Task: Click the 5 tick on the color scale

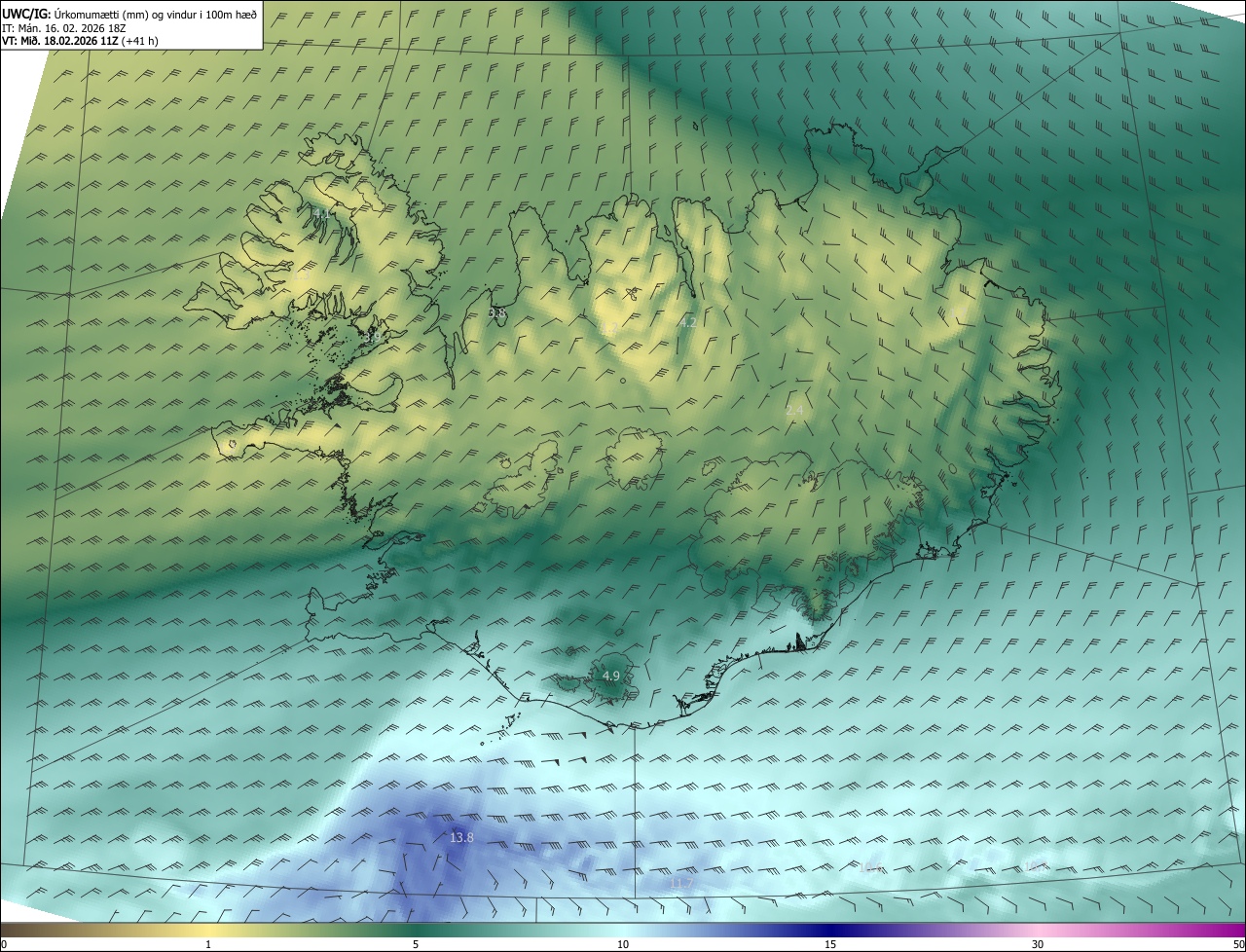Action: pyautogui.click(x=416, y=944)
